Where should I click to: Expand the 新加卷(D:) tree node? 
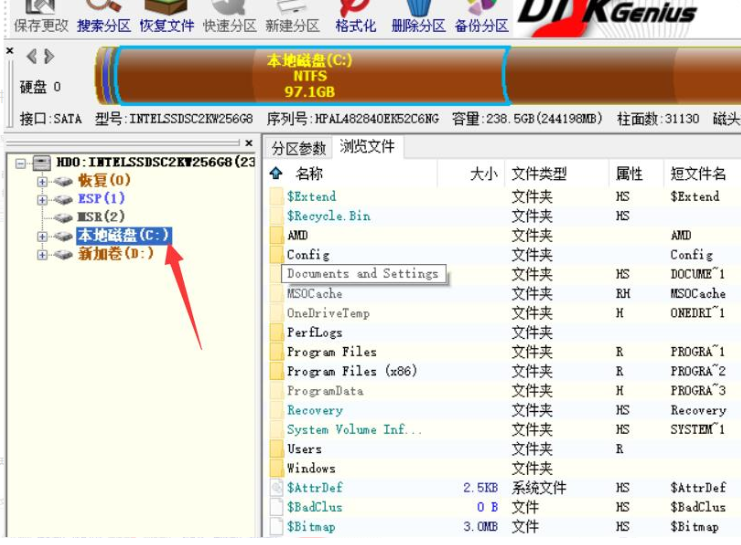click(x=42, y=255)
